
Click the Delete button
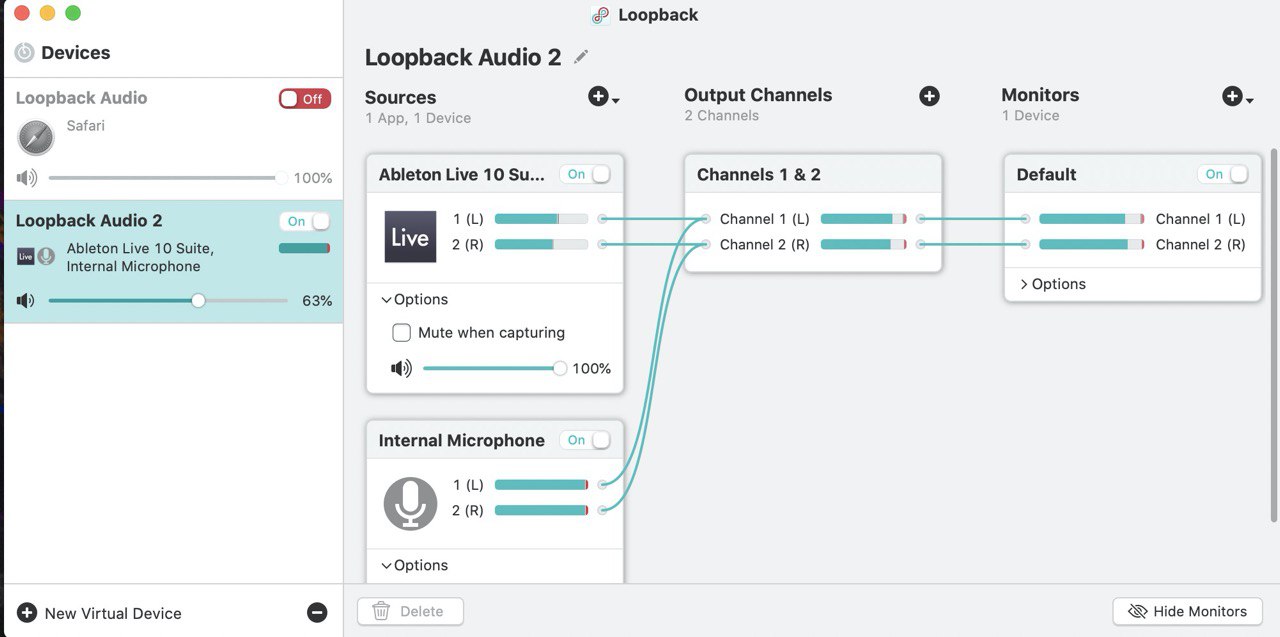tap(410, 611)
